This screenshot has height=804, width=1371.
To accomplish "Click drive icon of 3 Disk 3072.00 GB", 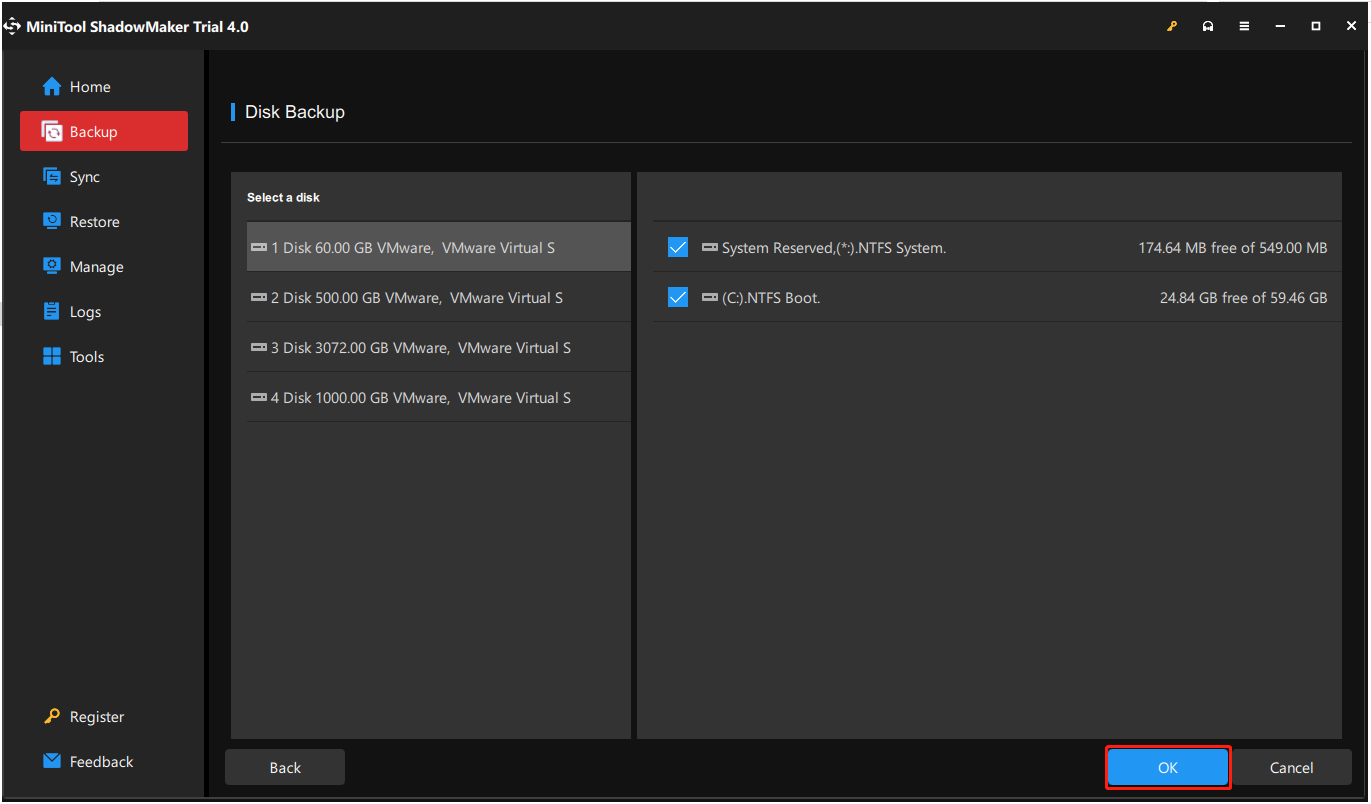I will tap(259, 347).
